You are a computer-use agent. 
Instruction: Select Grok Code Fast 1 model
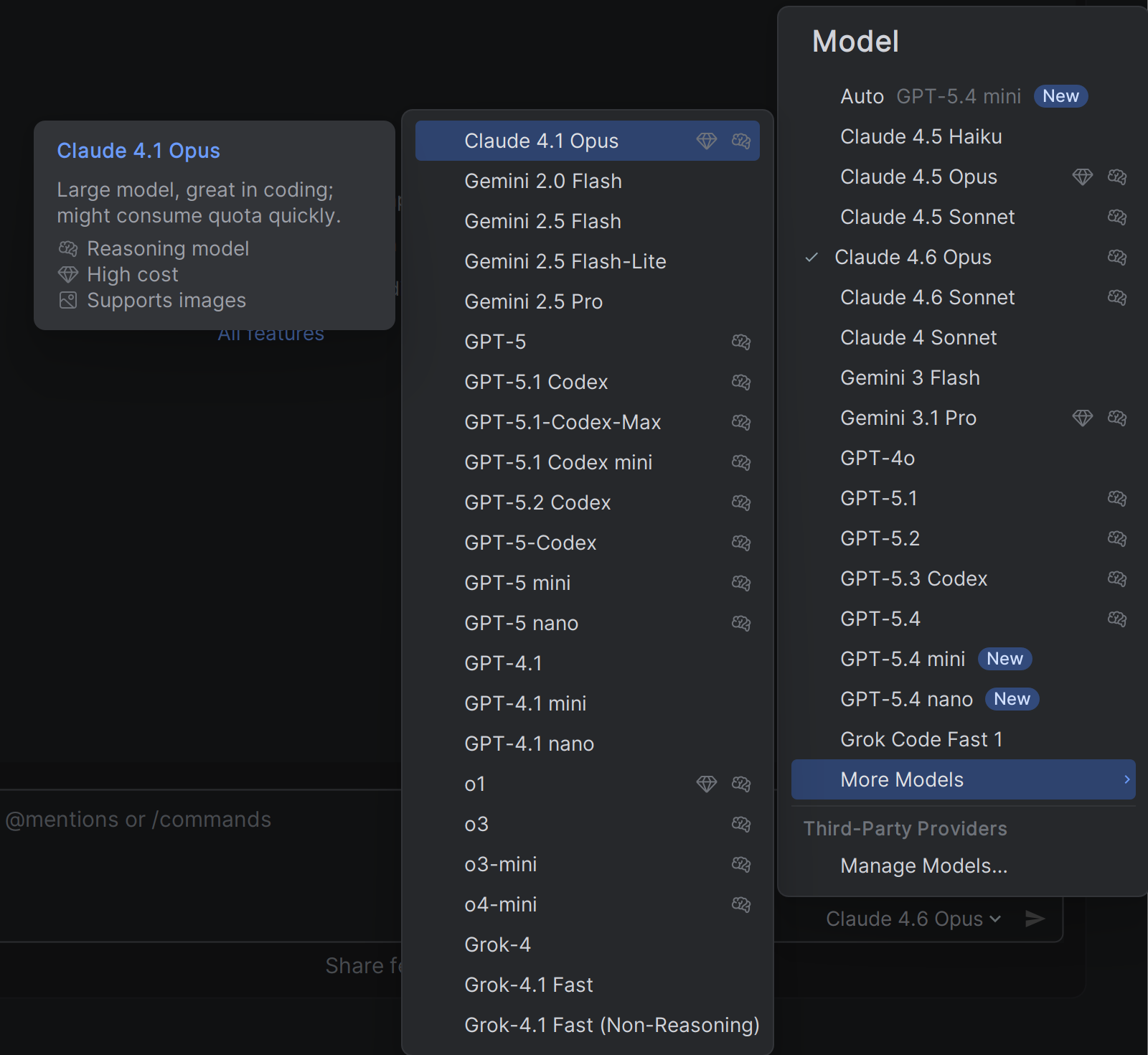[x=964, y=739]
